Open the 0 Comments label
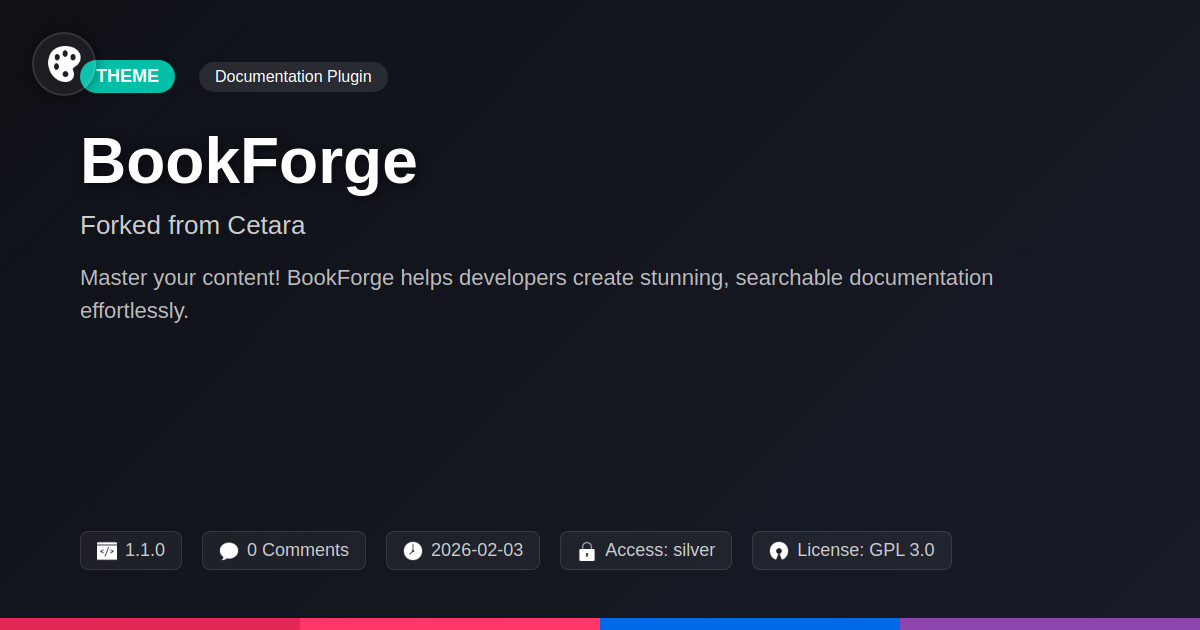 [x=297, y=550]
